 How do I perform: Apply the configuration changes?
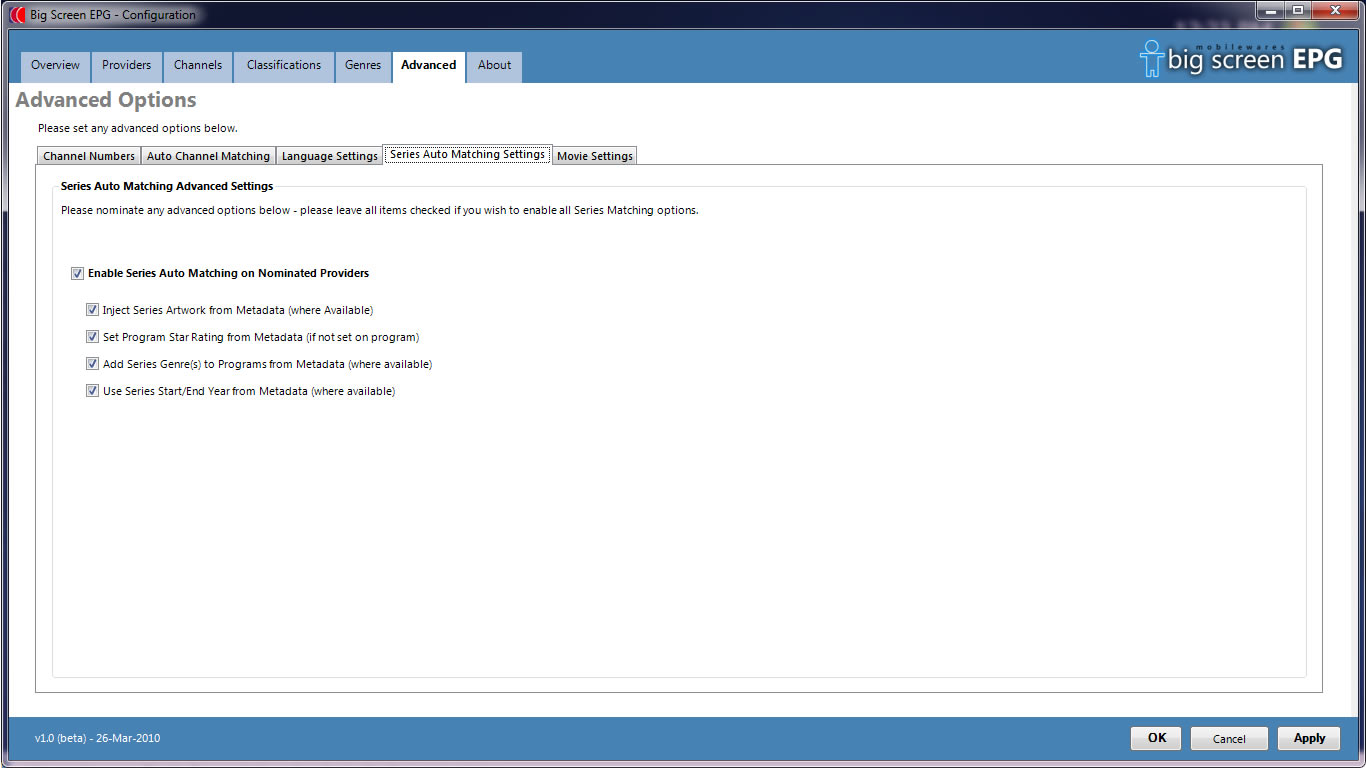coord(1309,738)
